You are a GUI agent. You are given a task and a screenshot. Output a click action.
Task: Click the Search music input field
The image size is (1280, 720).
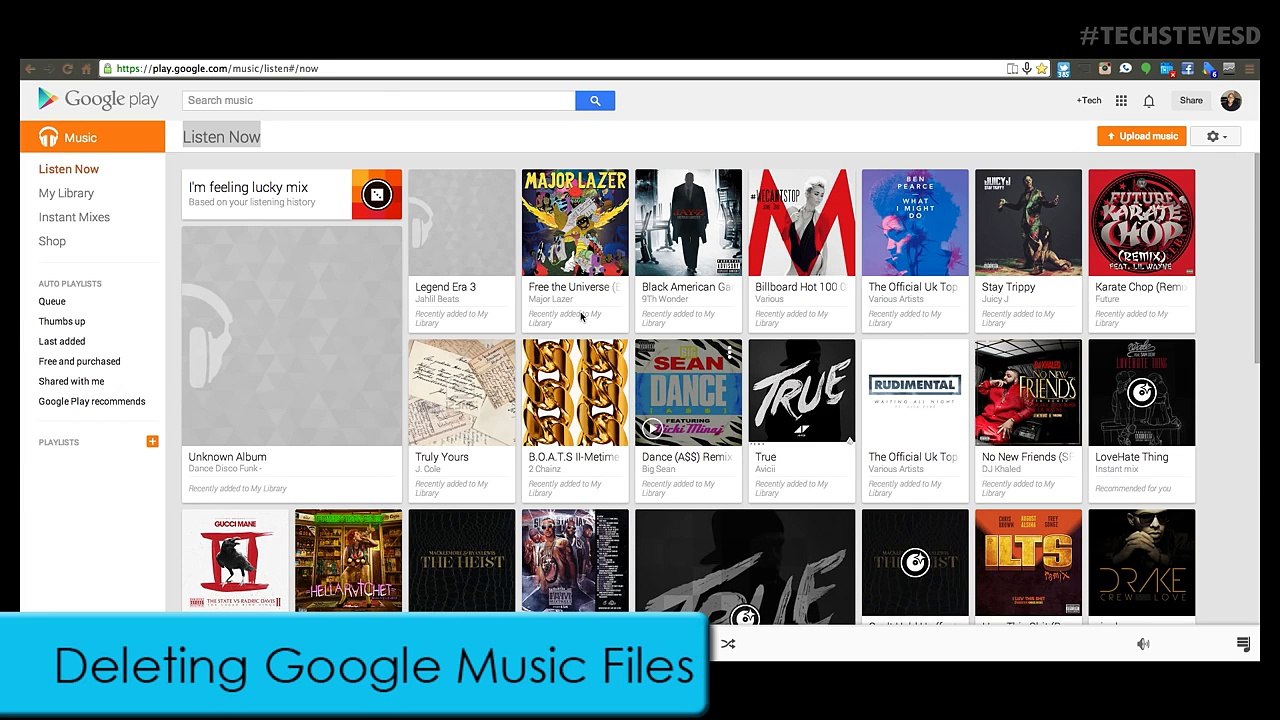[x=379, y=100]
